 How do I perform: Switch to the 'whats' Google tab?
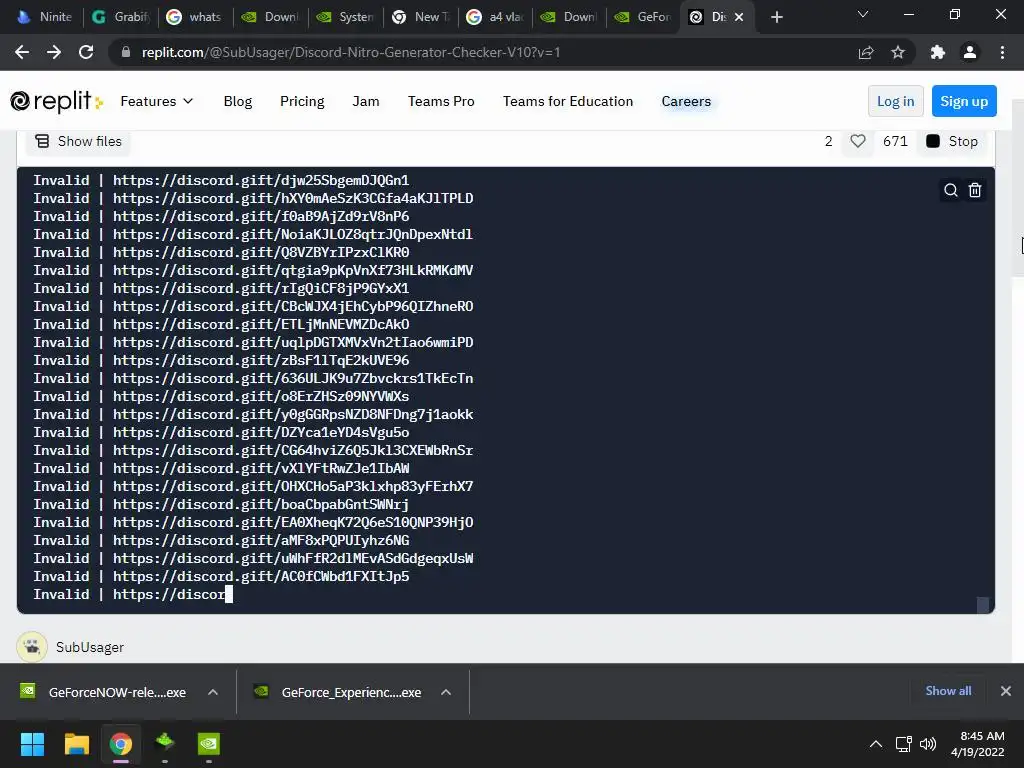(195, 17)
